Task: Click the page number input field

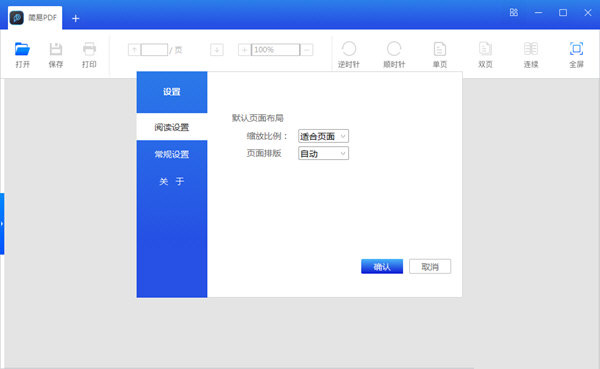Action: pos(154,50)
